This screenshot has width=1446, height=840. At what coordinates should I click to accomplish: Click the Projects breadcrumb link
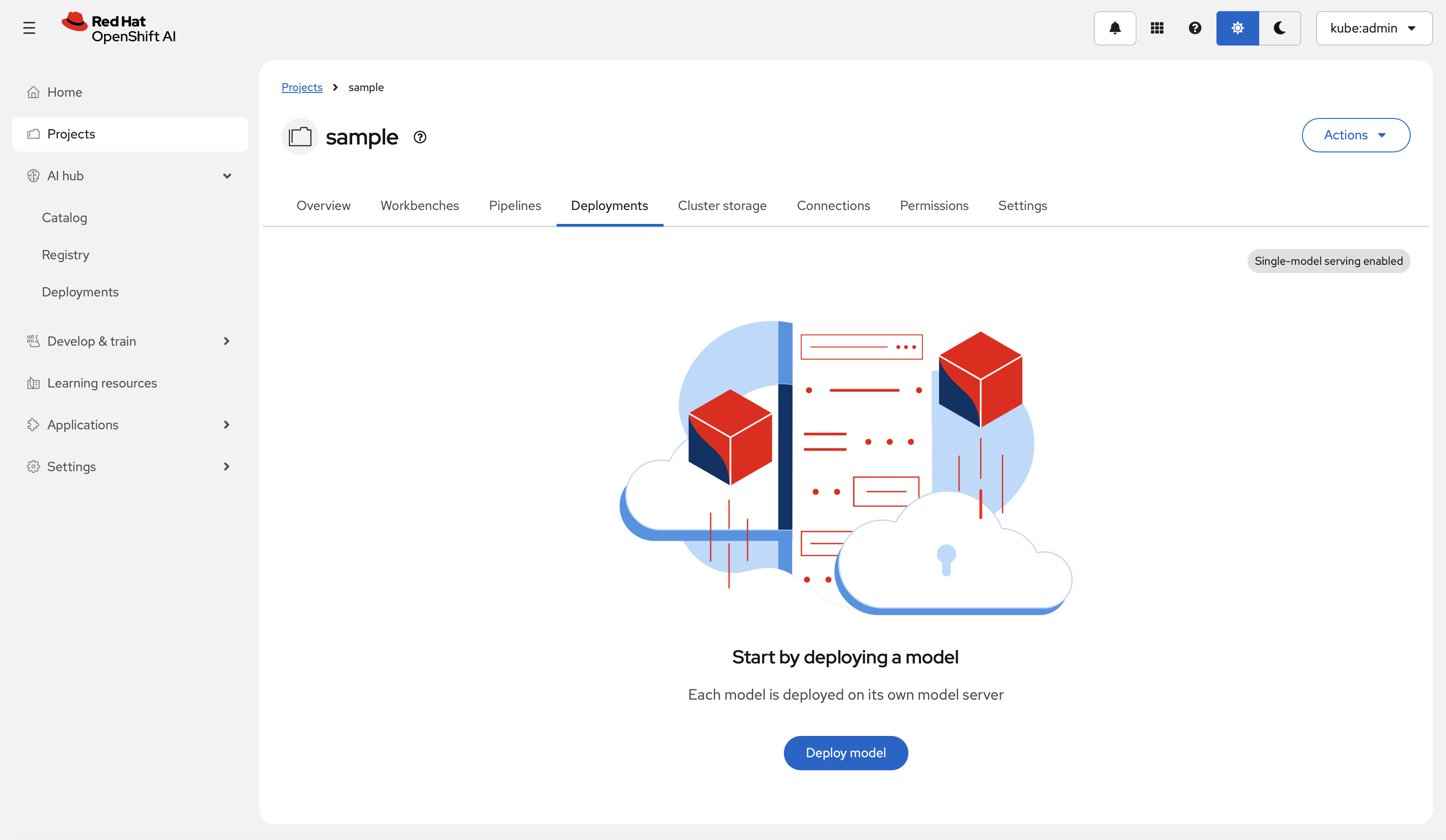tap(302, 87)
